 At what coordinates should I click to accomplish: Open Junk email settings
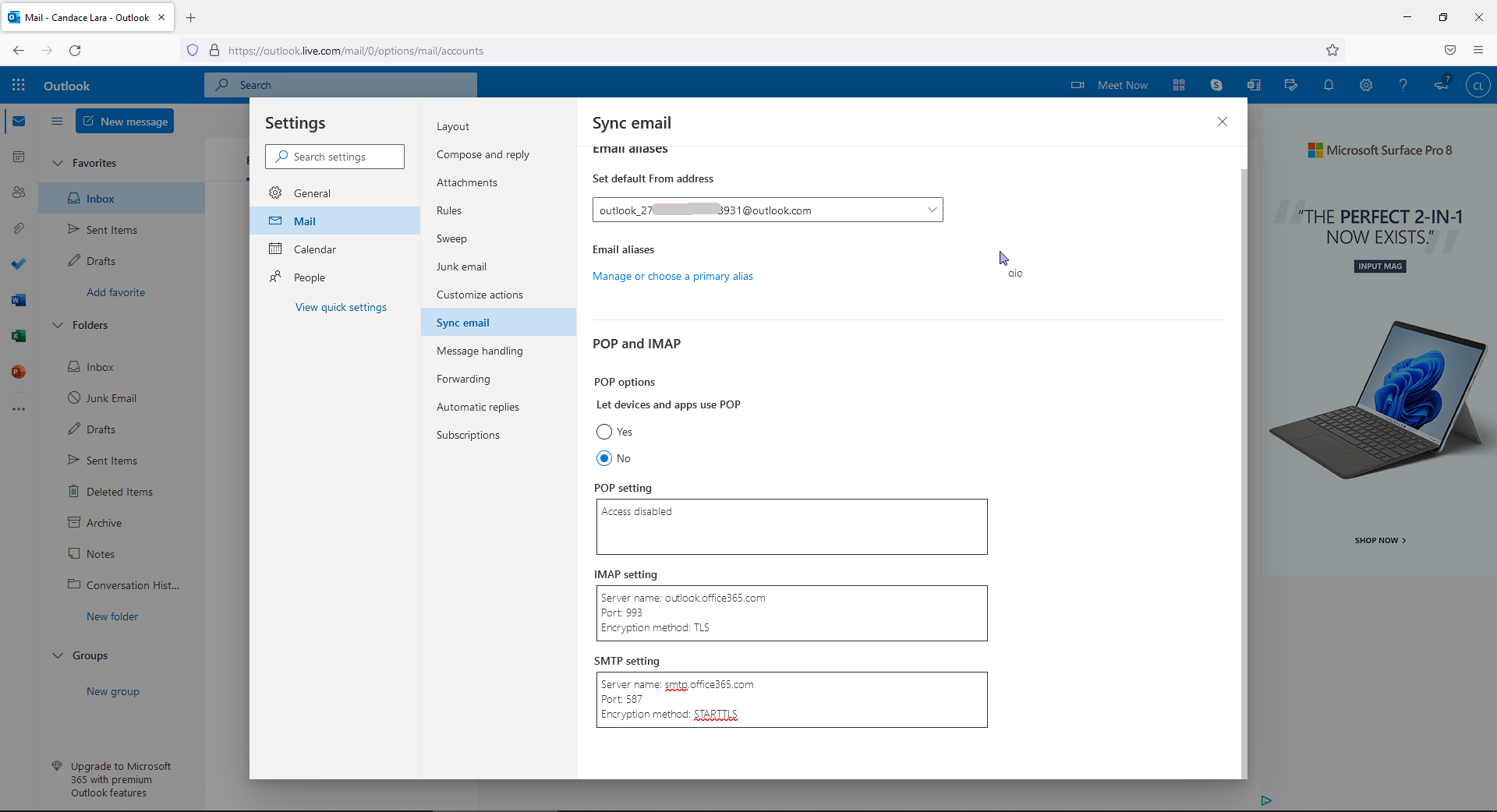click(x=499, y=267)
